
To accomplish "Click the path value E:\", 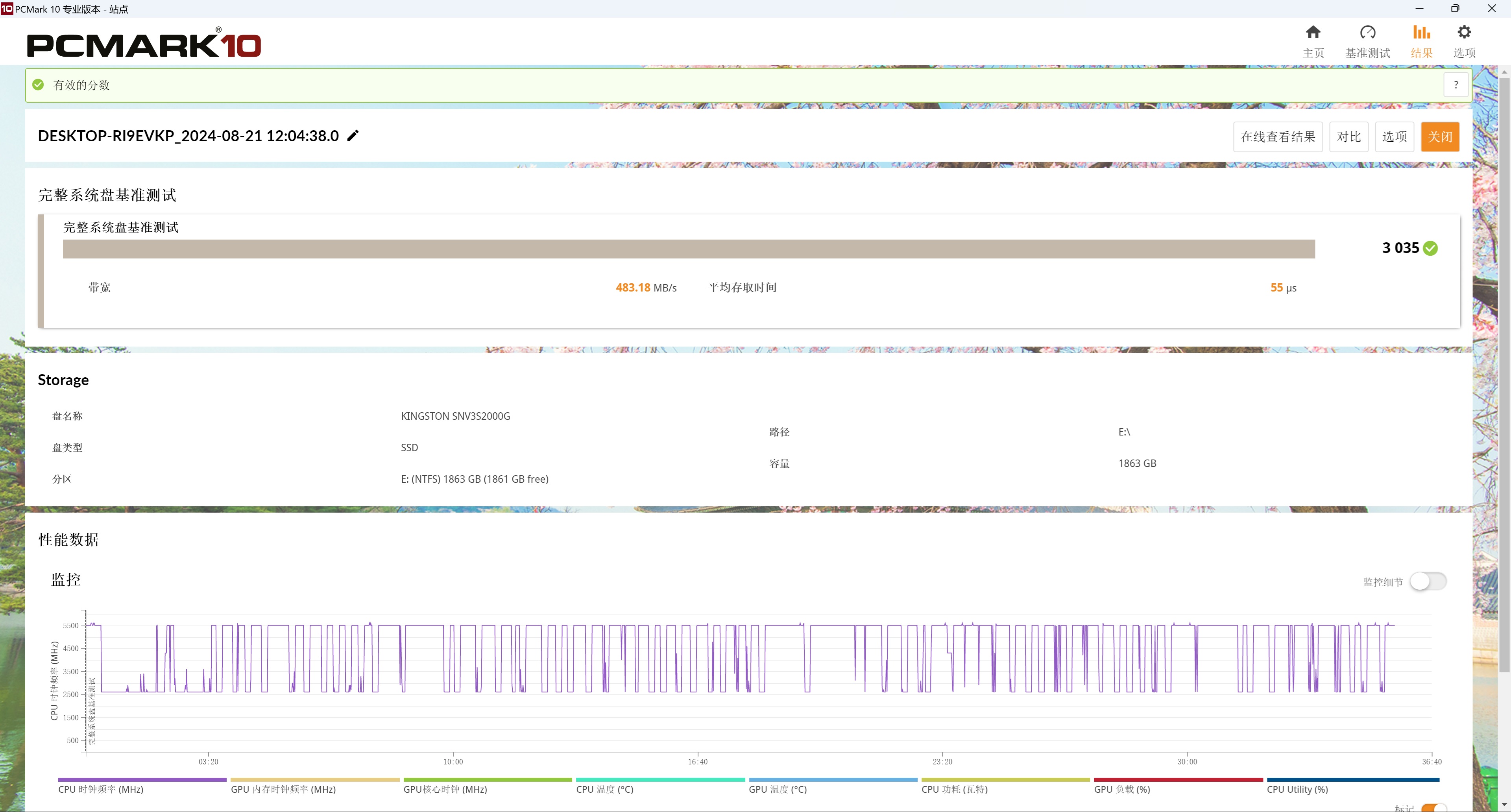I will [x=1124, y=432].
